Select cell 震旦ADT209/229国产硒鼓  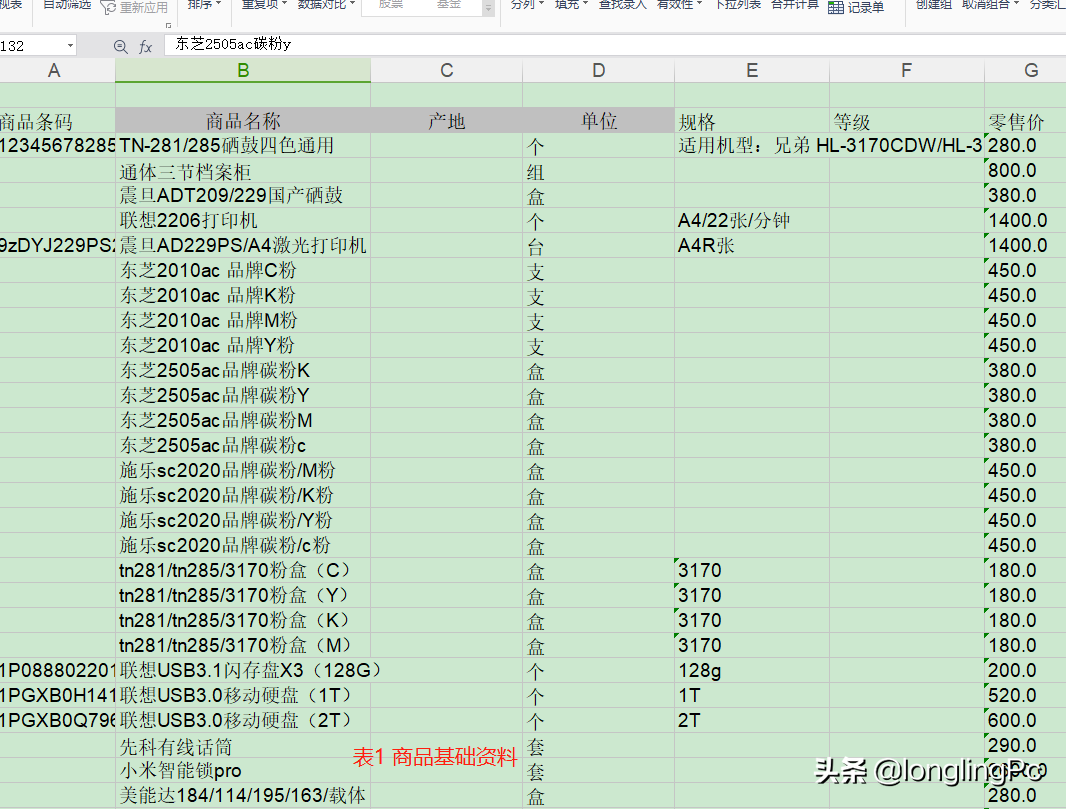pyautogui.click(x=243, y=196)
